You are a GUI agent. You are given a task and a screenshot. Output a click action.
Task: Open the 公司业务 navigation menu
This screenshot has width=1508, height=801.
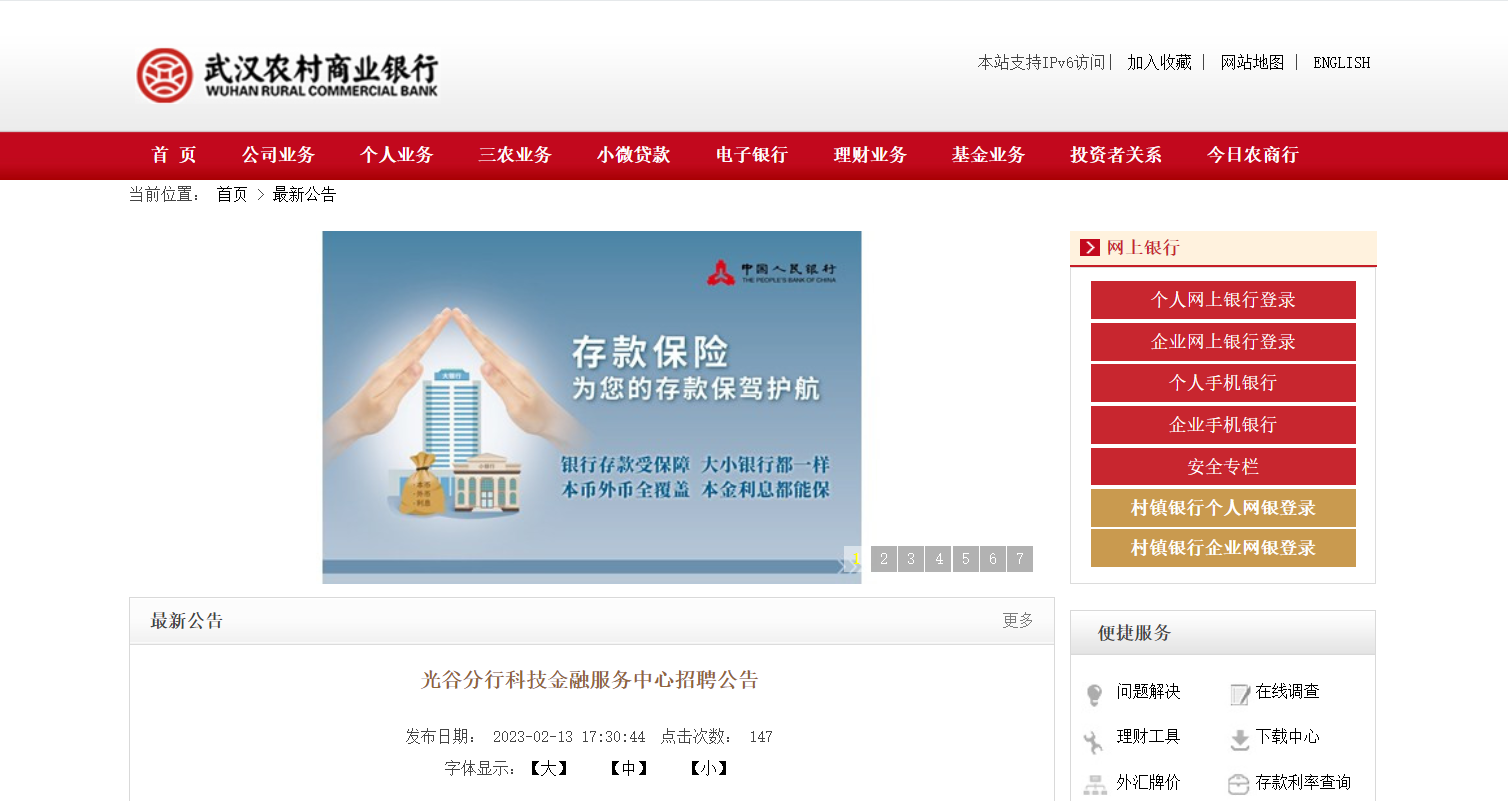click(278, 155)
